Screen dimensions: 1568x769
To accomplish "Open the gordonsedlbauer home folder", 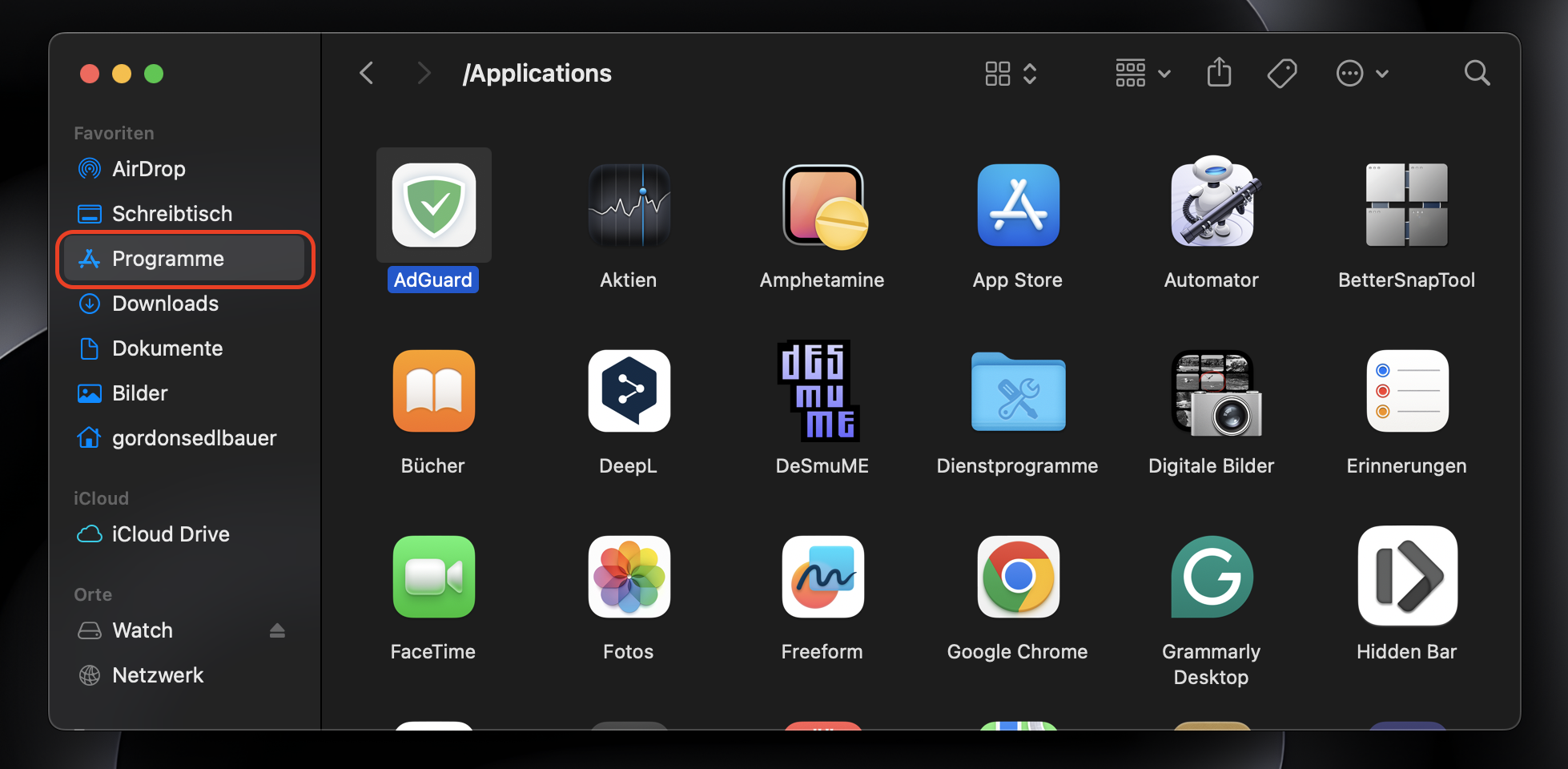I will pyautogui.click(x=184, y=438).
